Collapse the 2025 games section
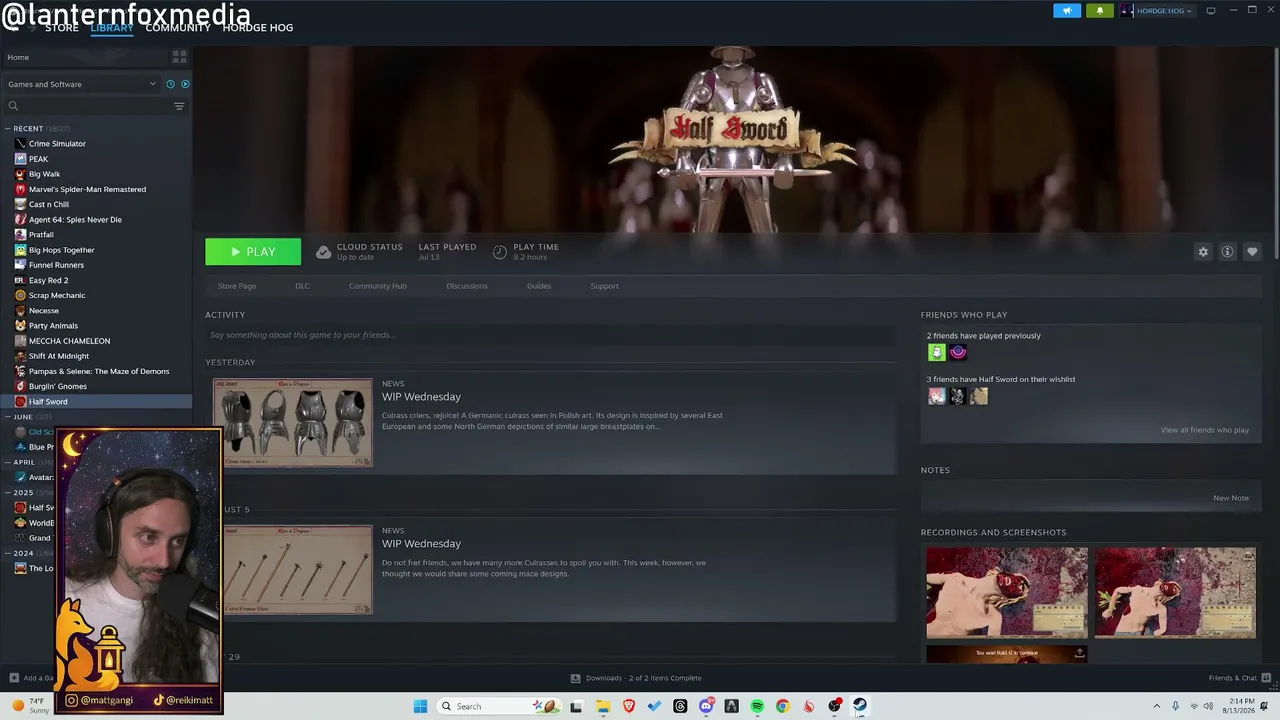The image size is (1280, 720). point(8,493)
